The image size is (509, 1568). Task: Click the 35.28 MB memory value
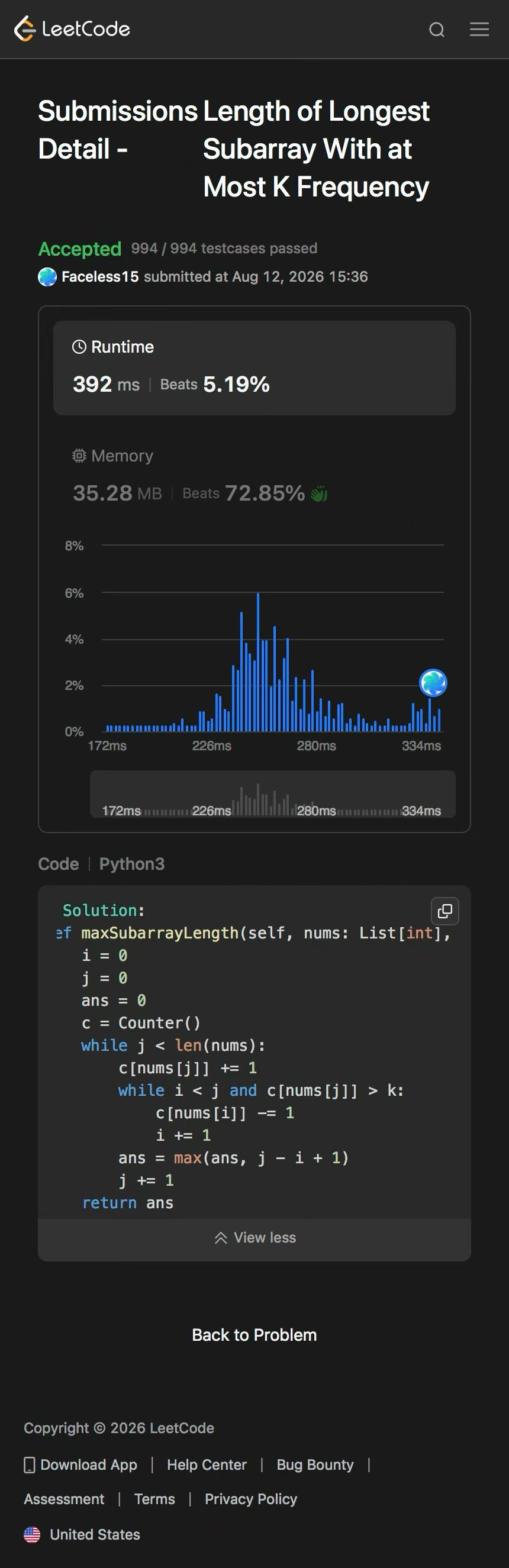coord(118,493)
